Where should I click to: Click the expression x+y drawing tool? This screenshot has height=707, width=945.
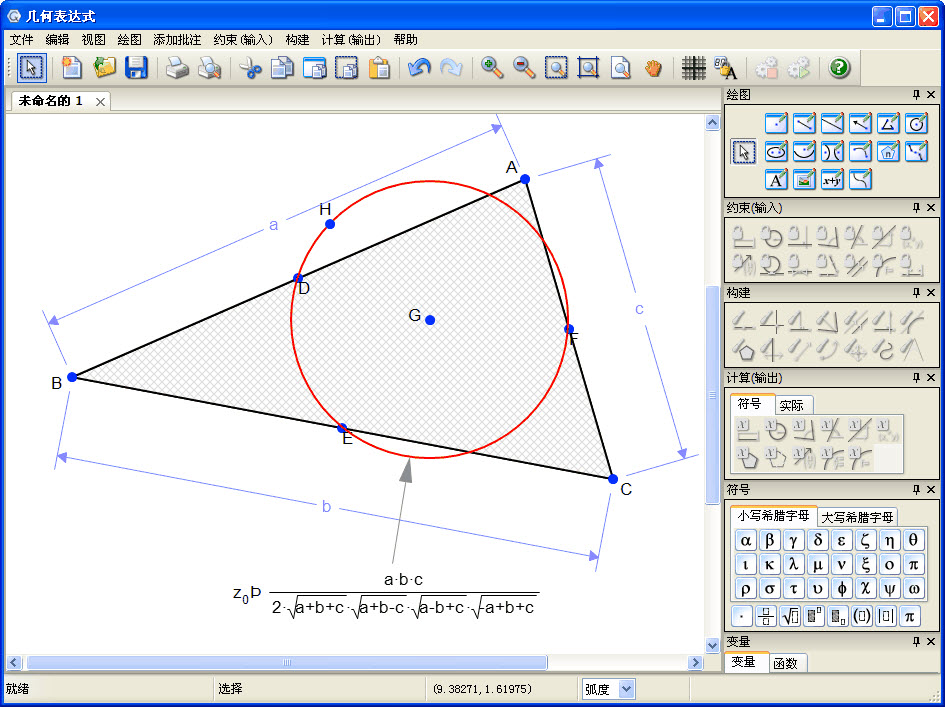[832, 180]
